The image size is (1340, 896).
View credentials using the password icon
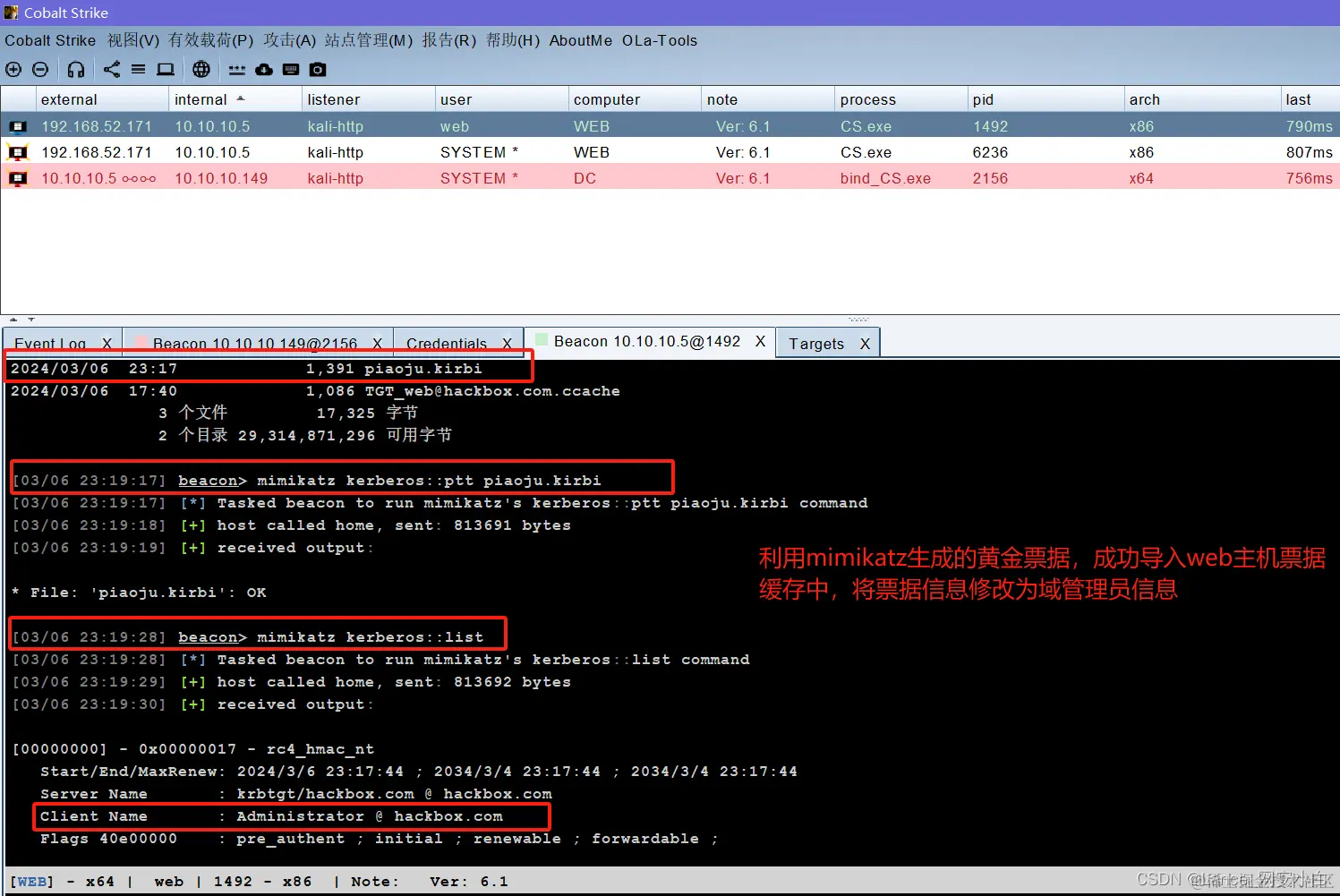tap(237, 70)
